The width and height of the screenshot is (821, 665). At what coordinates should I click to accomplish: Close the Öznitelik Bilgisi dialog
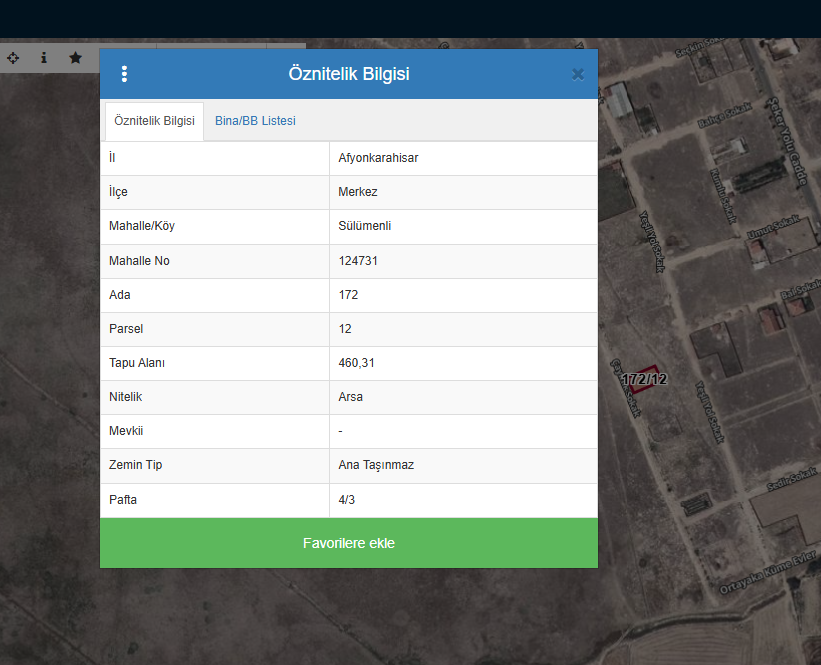pos(577,74)
